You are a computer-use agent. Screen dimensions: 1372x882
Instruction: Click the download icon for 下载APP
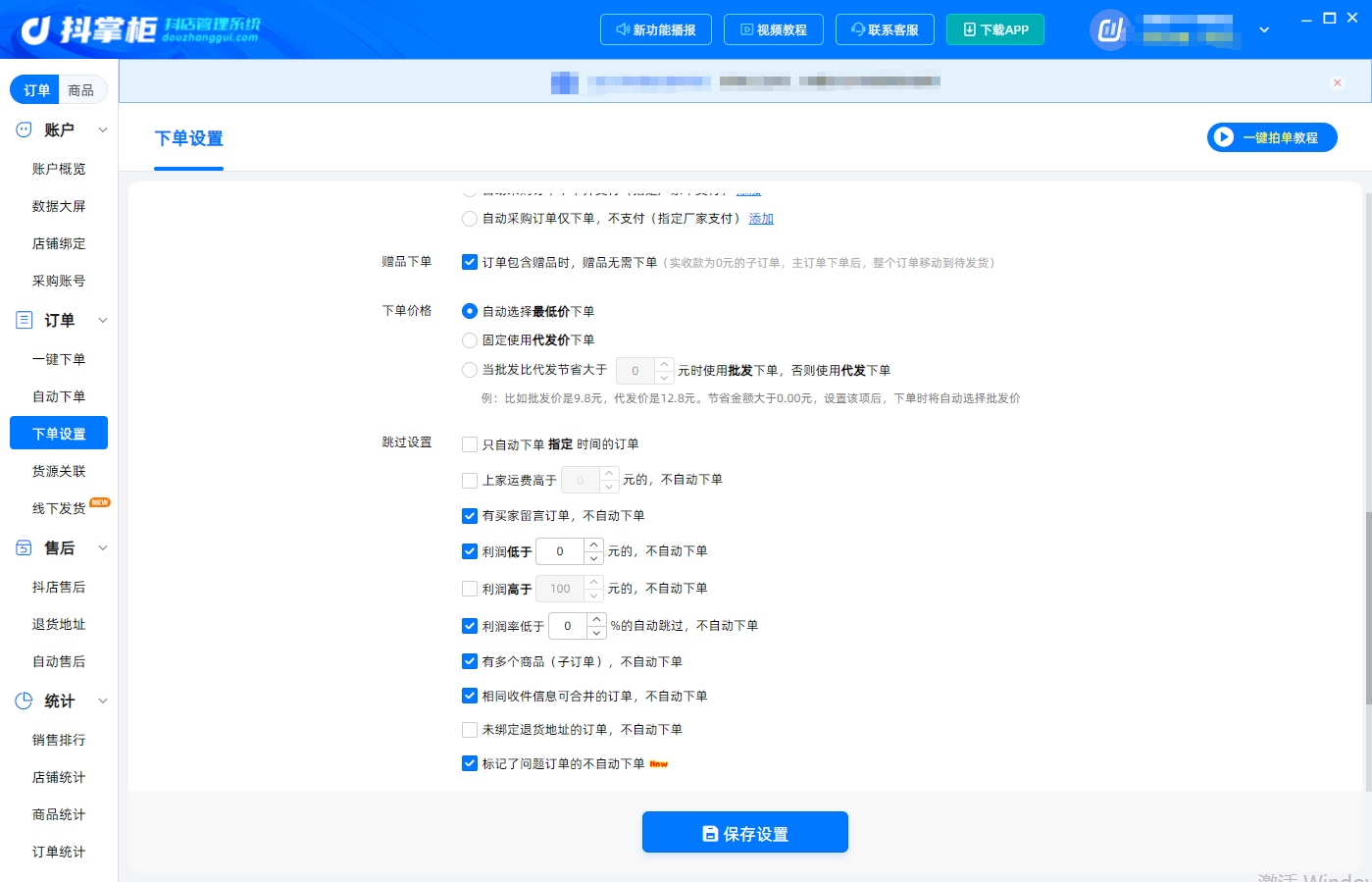pyautogui.click(x=969, y=29)
